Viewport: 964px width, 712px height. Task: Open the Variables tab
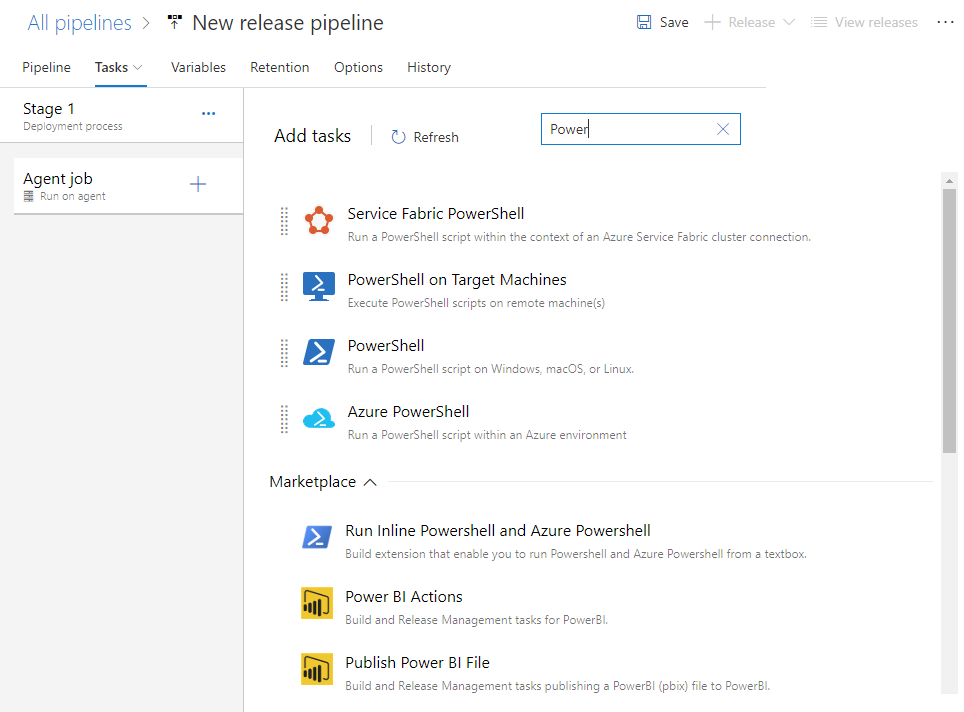click(x=198, y=67)
